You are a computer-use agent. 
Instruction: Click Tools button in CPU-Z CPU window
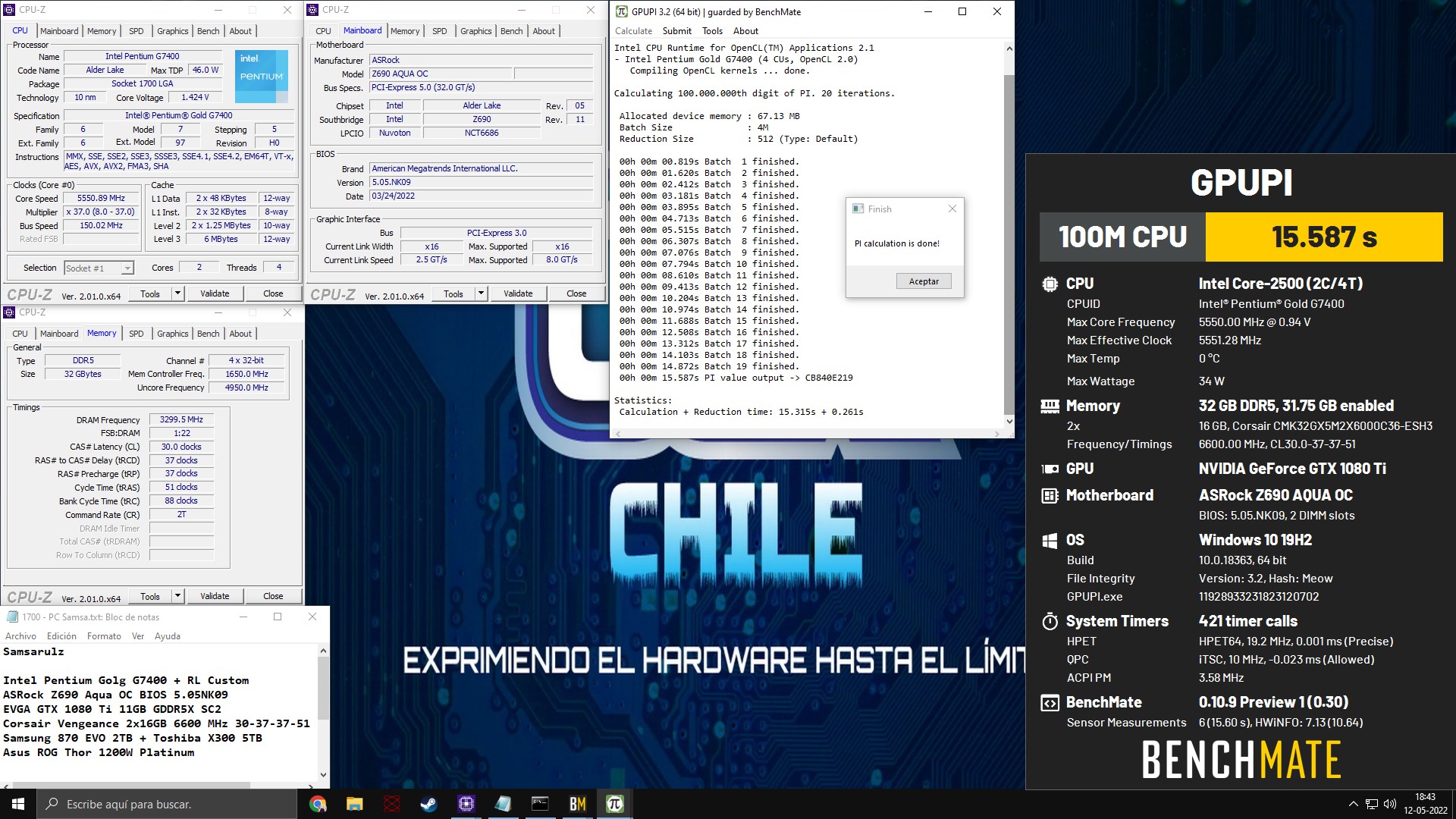[x=150, y=293]
